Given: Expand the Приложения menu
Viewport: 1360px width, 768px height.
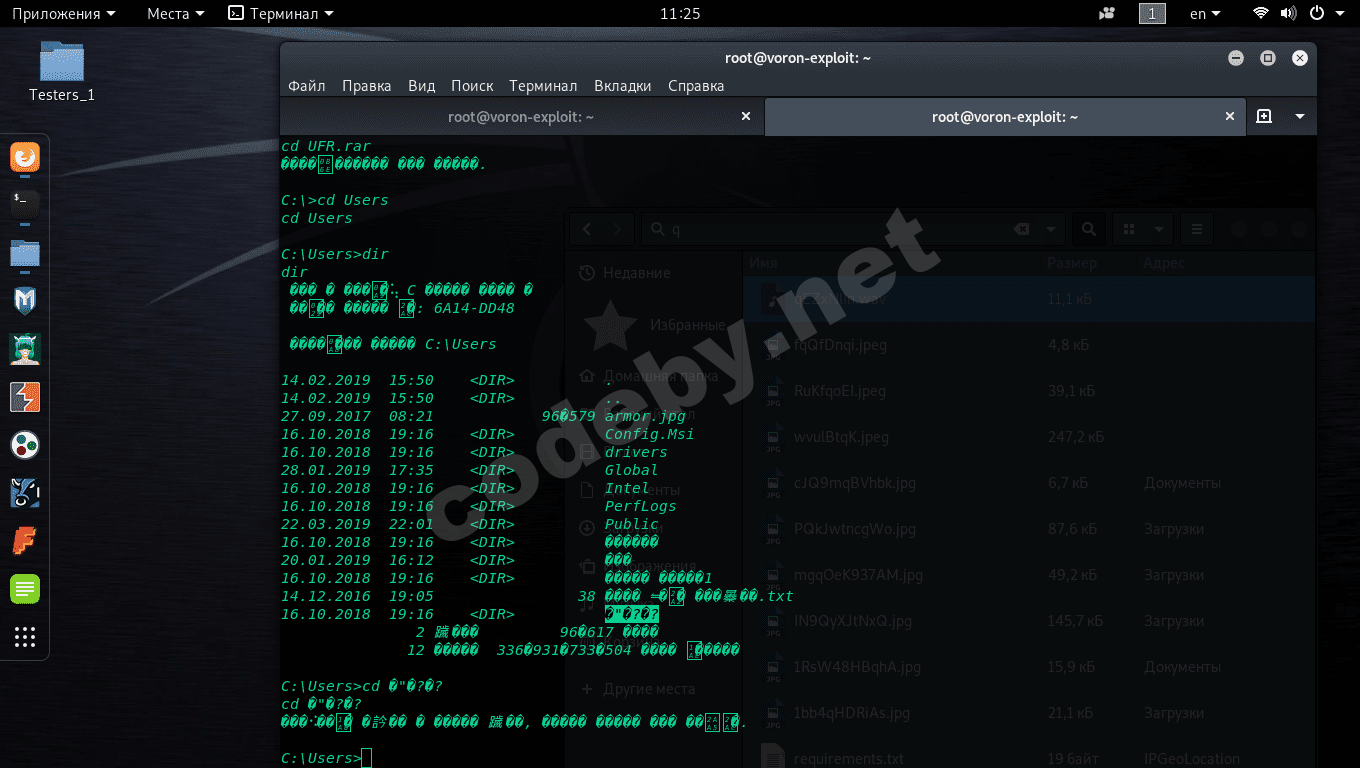Looking at the screenshot, I should click(x=62, y=14).
